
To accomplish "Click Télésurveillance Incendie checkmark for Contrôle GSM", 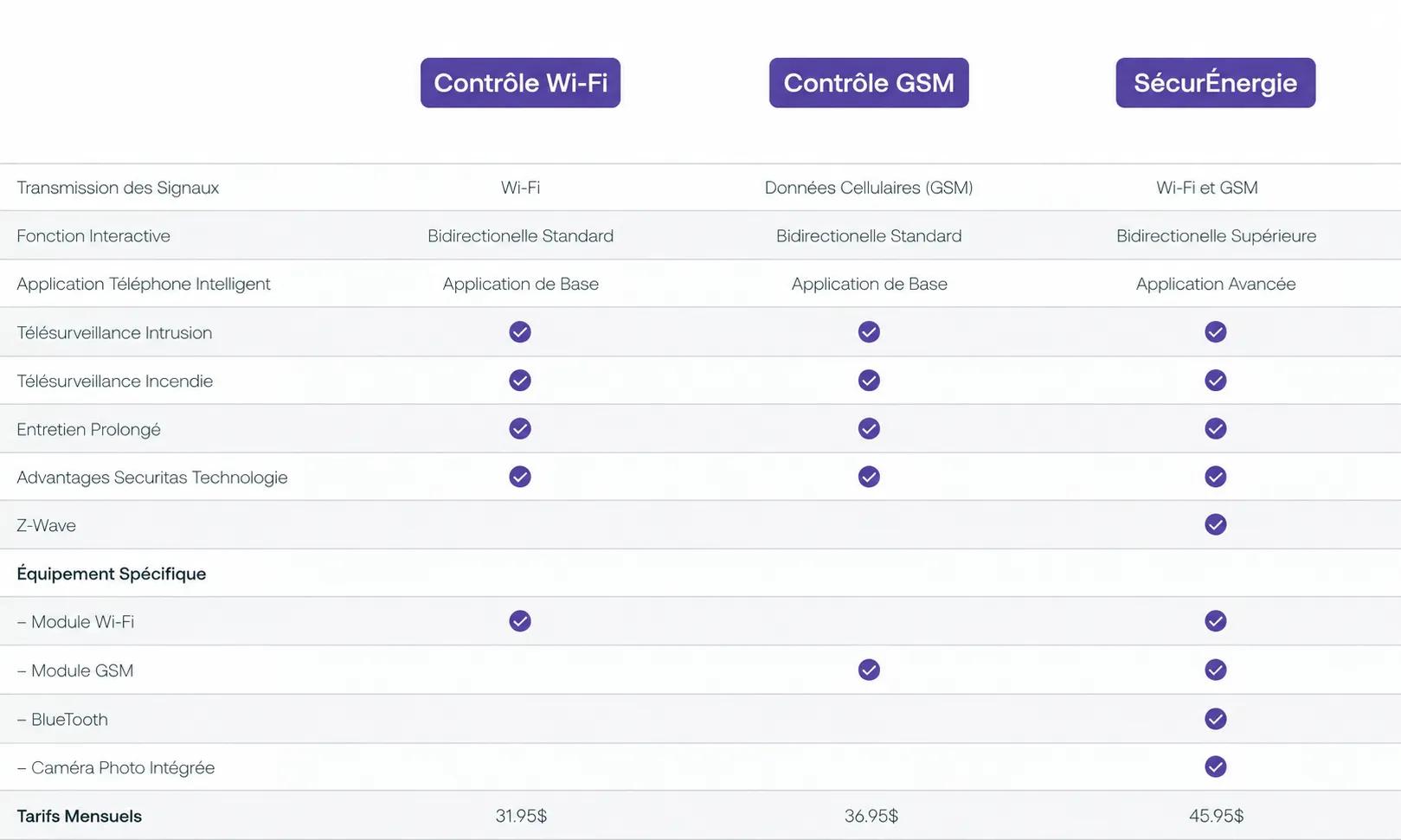I will pyautogui.click(x=869, y=381).
